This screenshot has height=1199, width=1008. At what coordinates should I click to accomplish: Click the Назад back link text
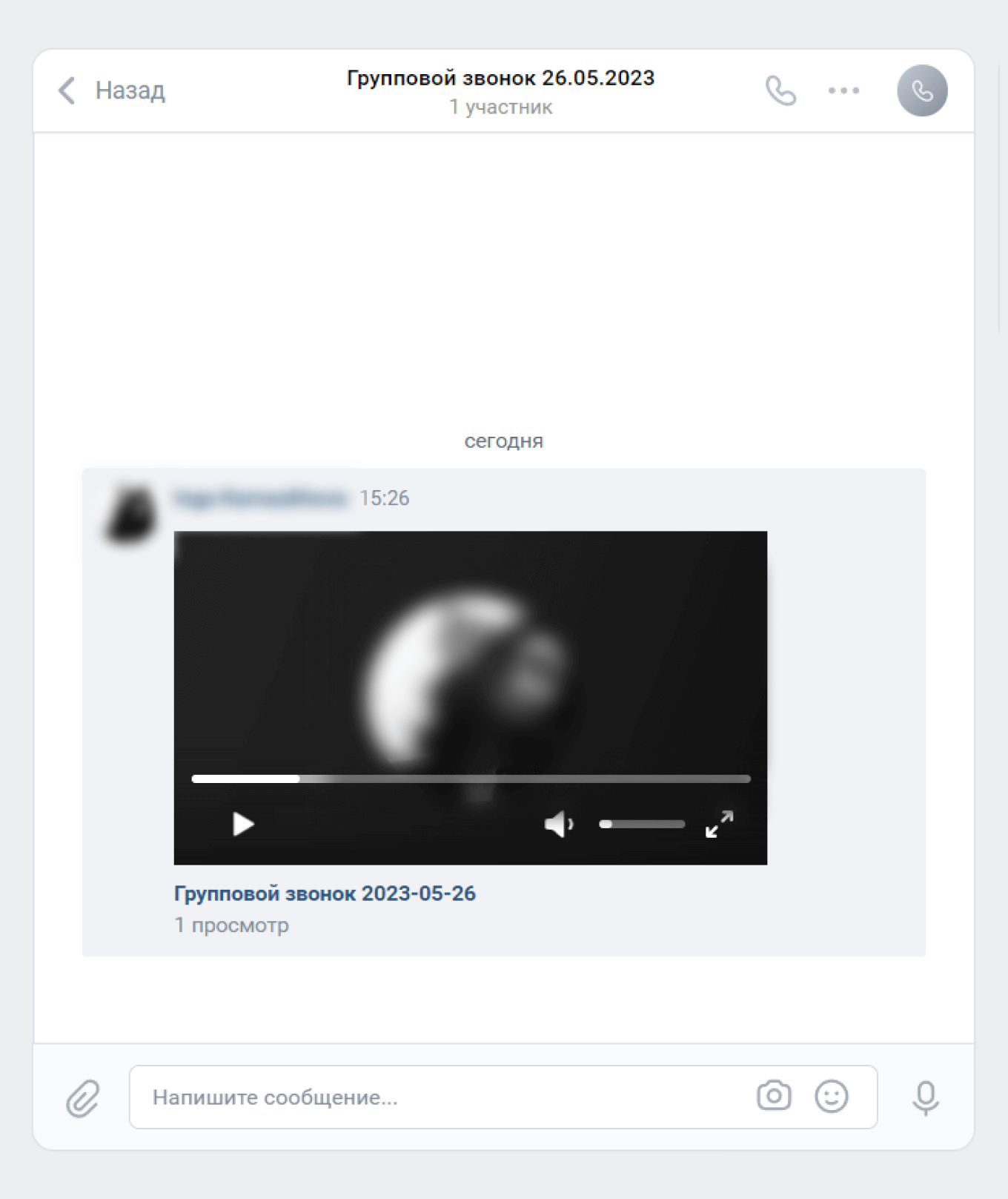pyautogui.click(x=130, y=90)
